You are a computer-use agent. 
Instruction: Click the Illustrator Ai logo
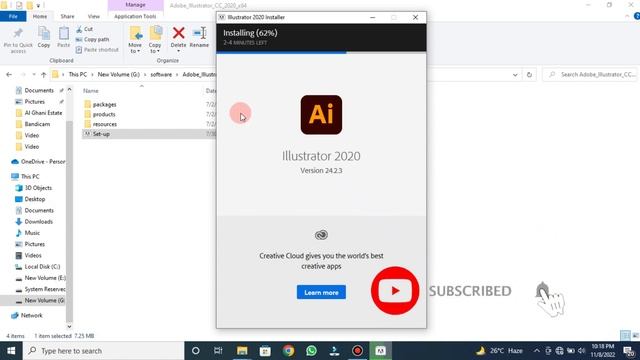(321, 115)
